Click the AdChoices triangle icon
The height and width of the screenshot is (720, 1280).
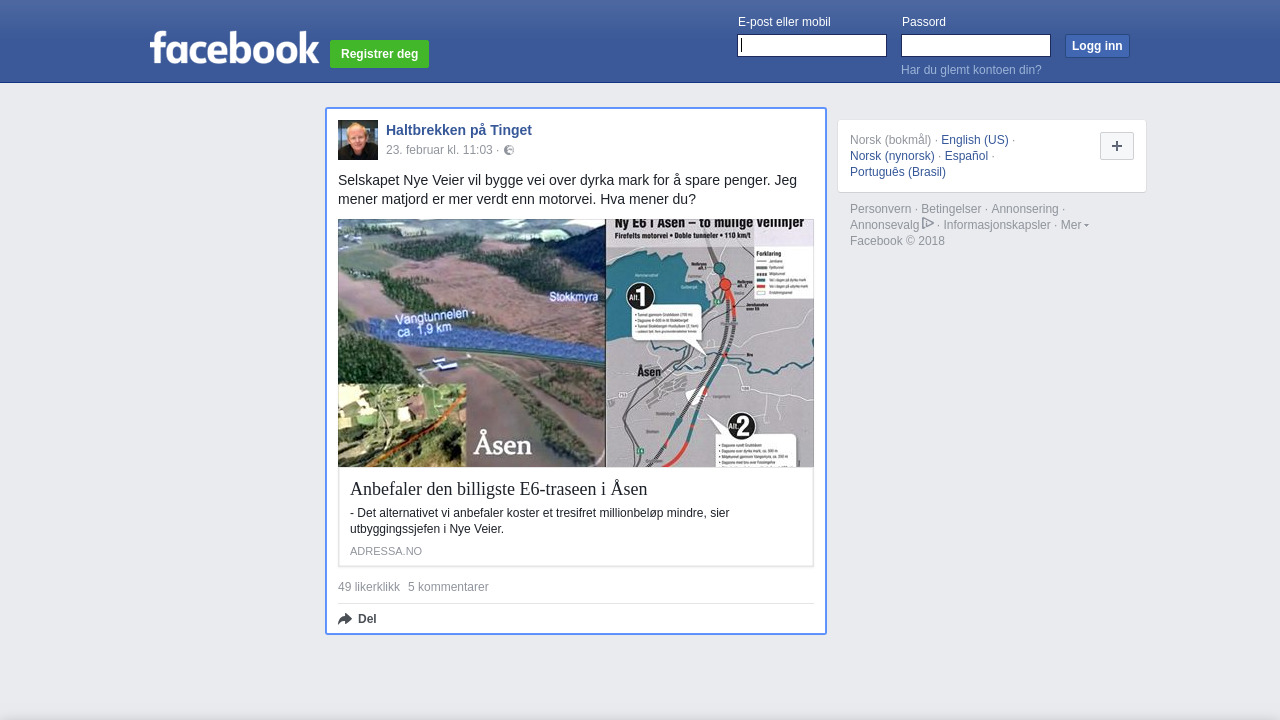tap(928, 224)
